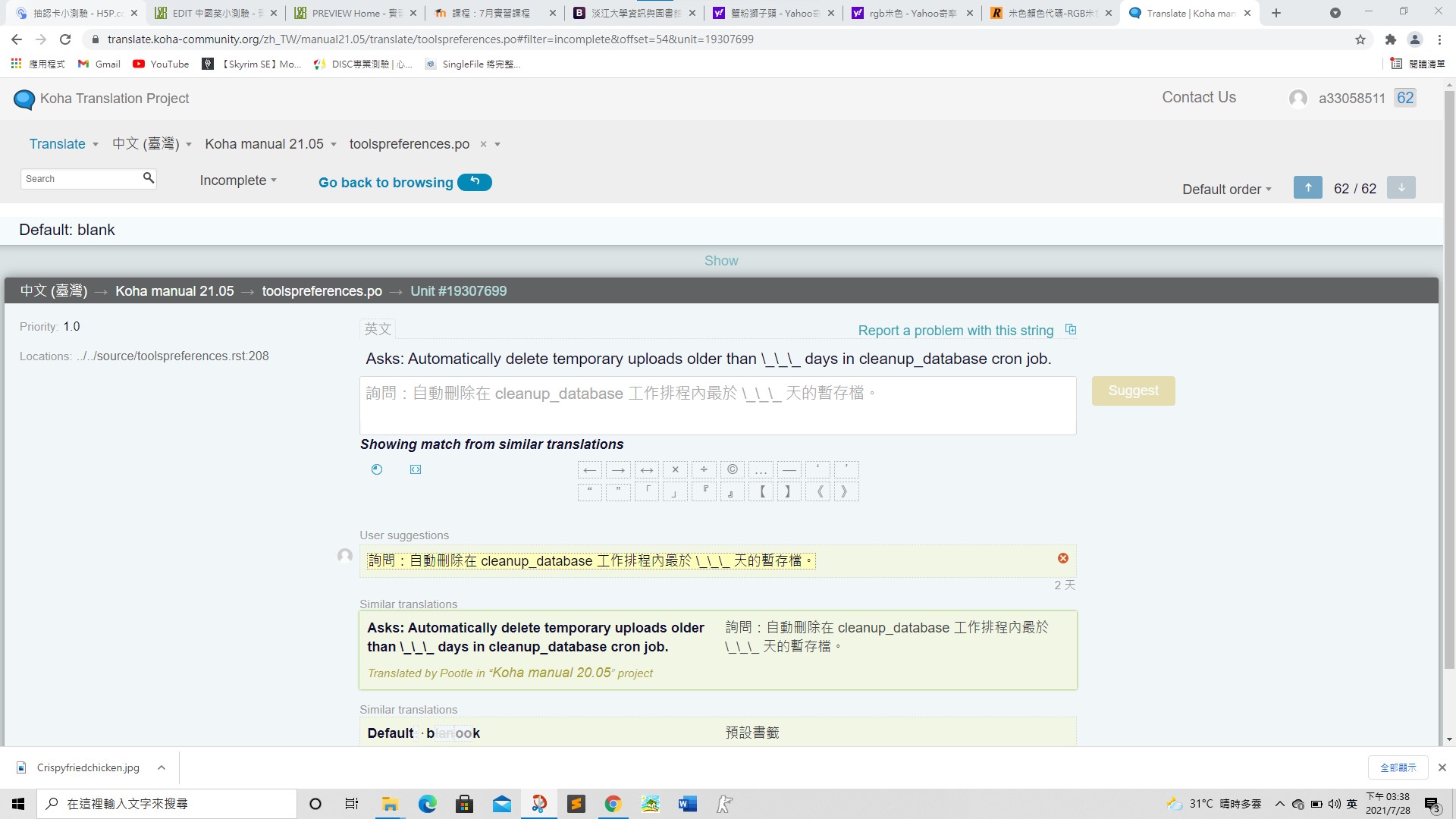The image size is (1456, 819).
Task: Click Go back to browsing link
Action: pos(386,183)
